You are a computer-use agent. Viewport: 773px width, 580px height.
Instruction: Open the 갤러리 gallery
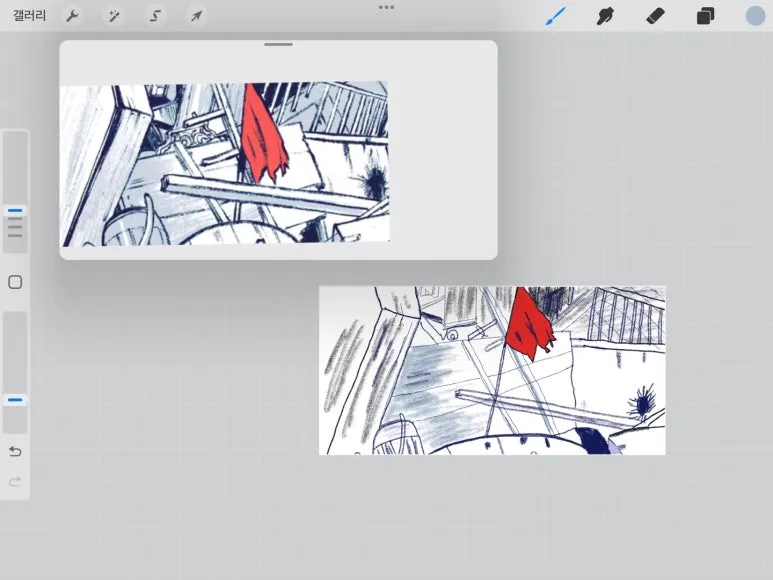pos(29,16)
